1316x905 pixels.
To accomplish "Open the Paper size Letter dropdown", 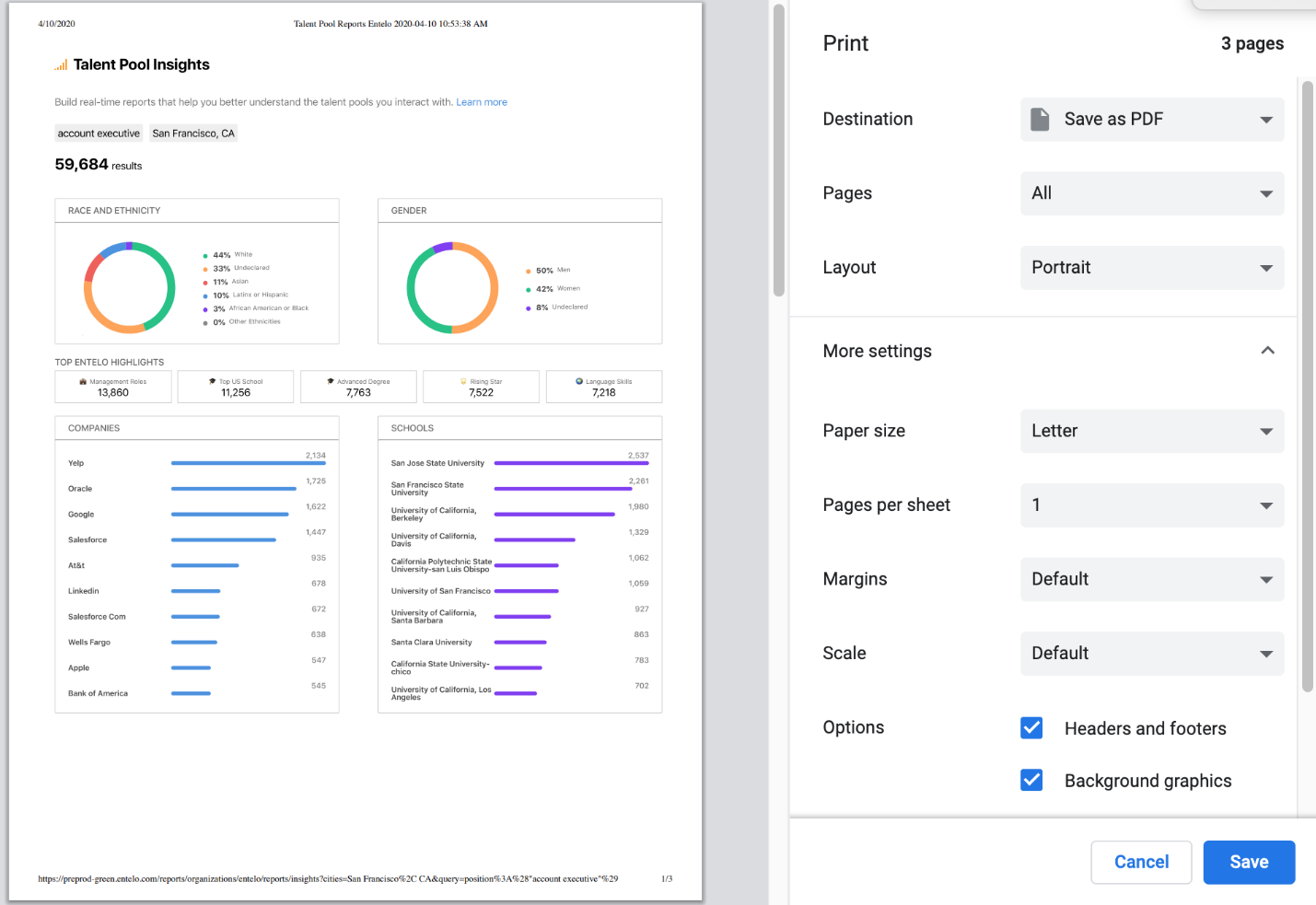I will [1152, 431].
